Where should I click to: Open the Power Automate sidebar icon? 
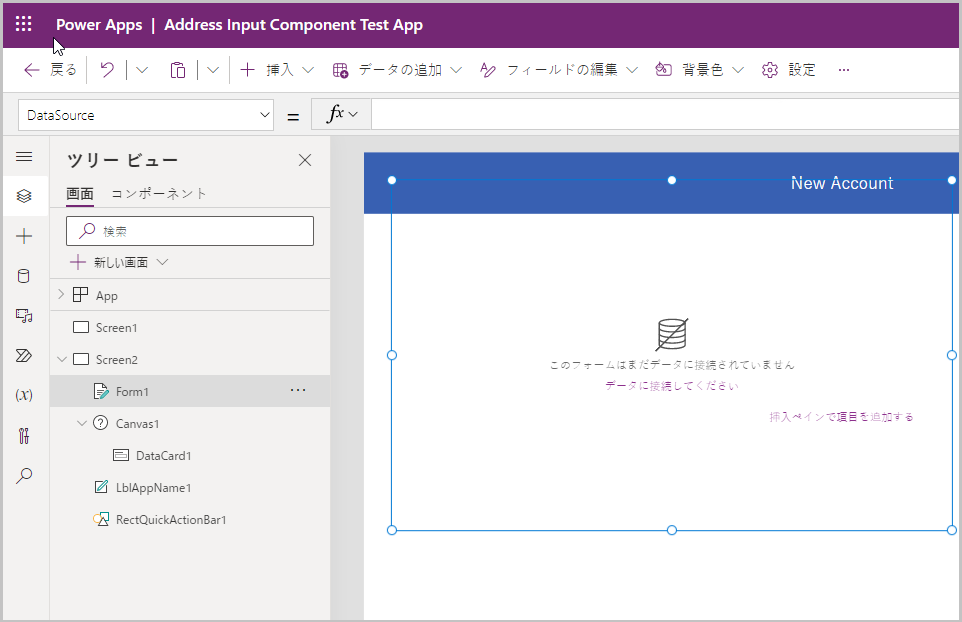tap(24, 356)
